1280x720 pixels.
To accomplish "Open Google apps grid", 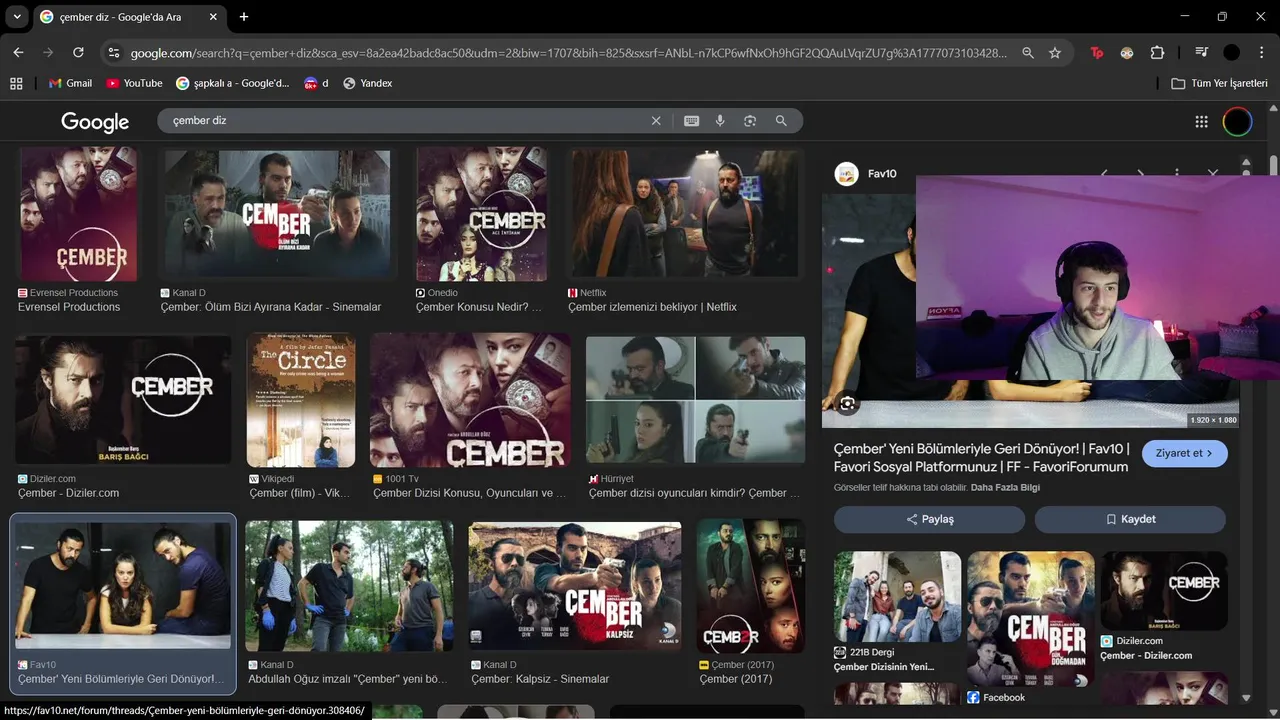I will pos(1201,122).
